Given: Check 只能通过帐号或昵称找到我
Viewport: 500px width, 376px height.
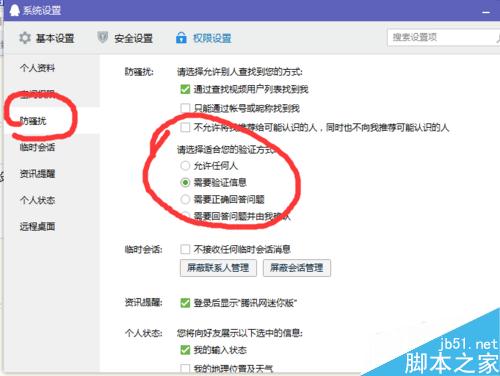Looking at the screenshot, I should [185, 108].
